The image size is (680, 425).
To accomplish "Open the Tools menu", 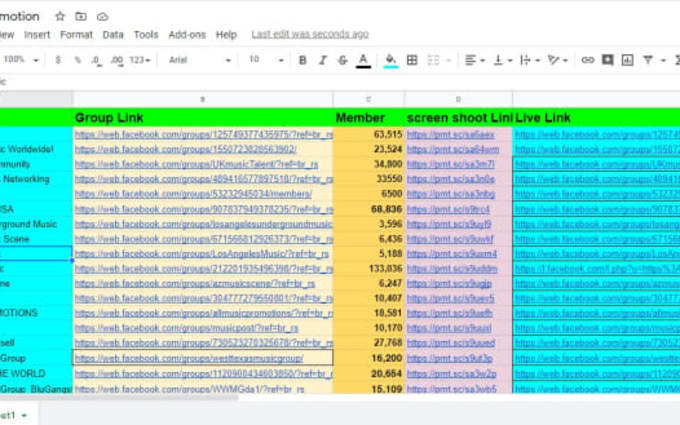I will 146,35.
